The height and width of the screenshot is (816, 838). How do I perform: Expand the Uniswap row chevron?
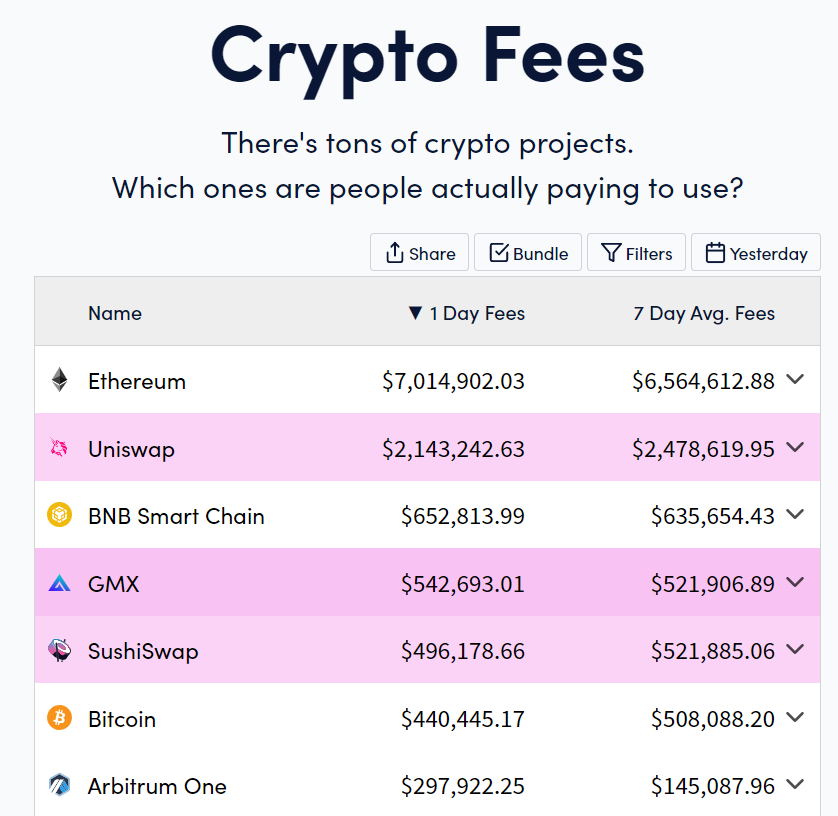[x=795, y=447]
